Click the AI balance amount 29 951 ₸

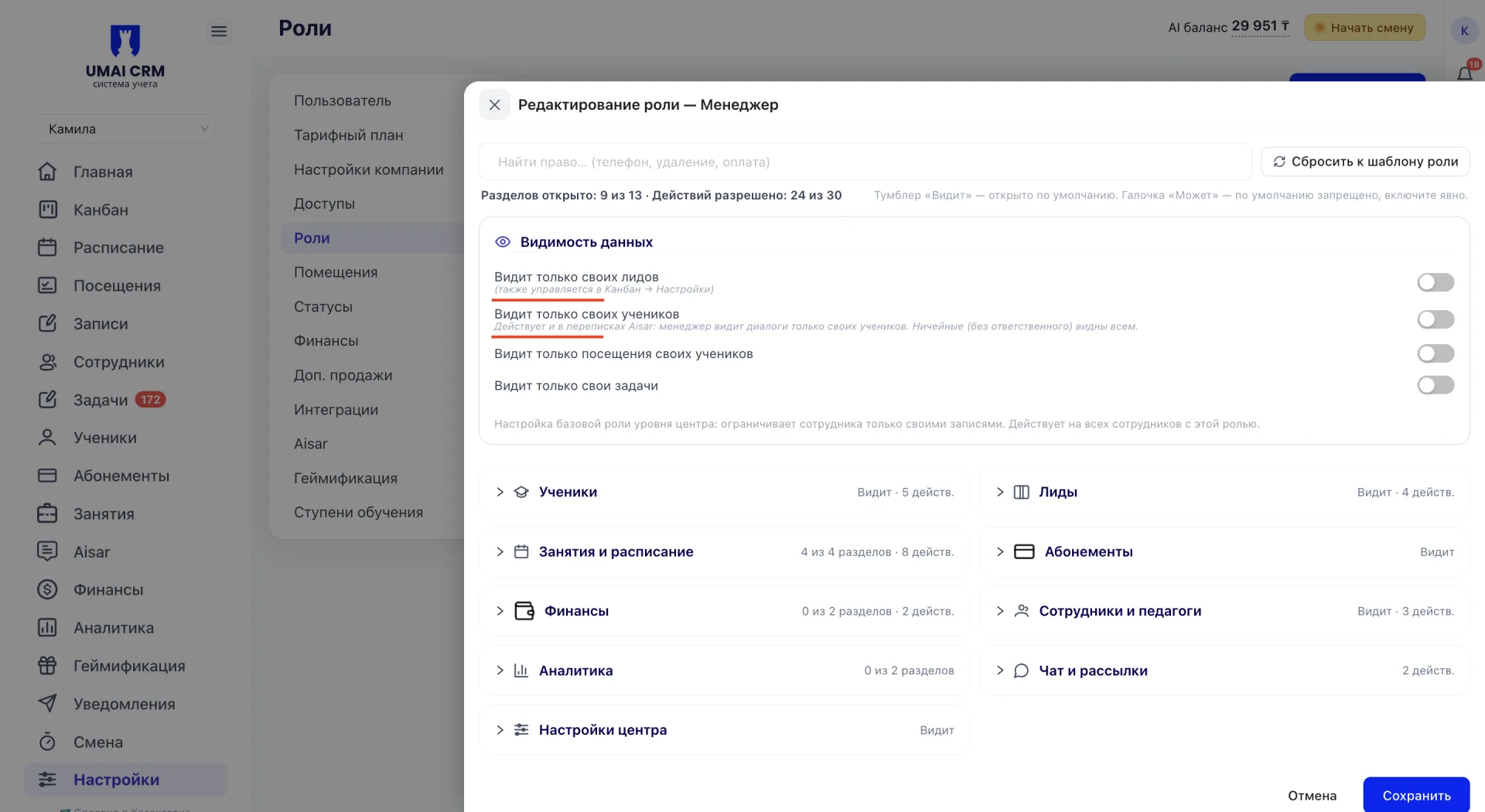(x=1261, y=26)
